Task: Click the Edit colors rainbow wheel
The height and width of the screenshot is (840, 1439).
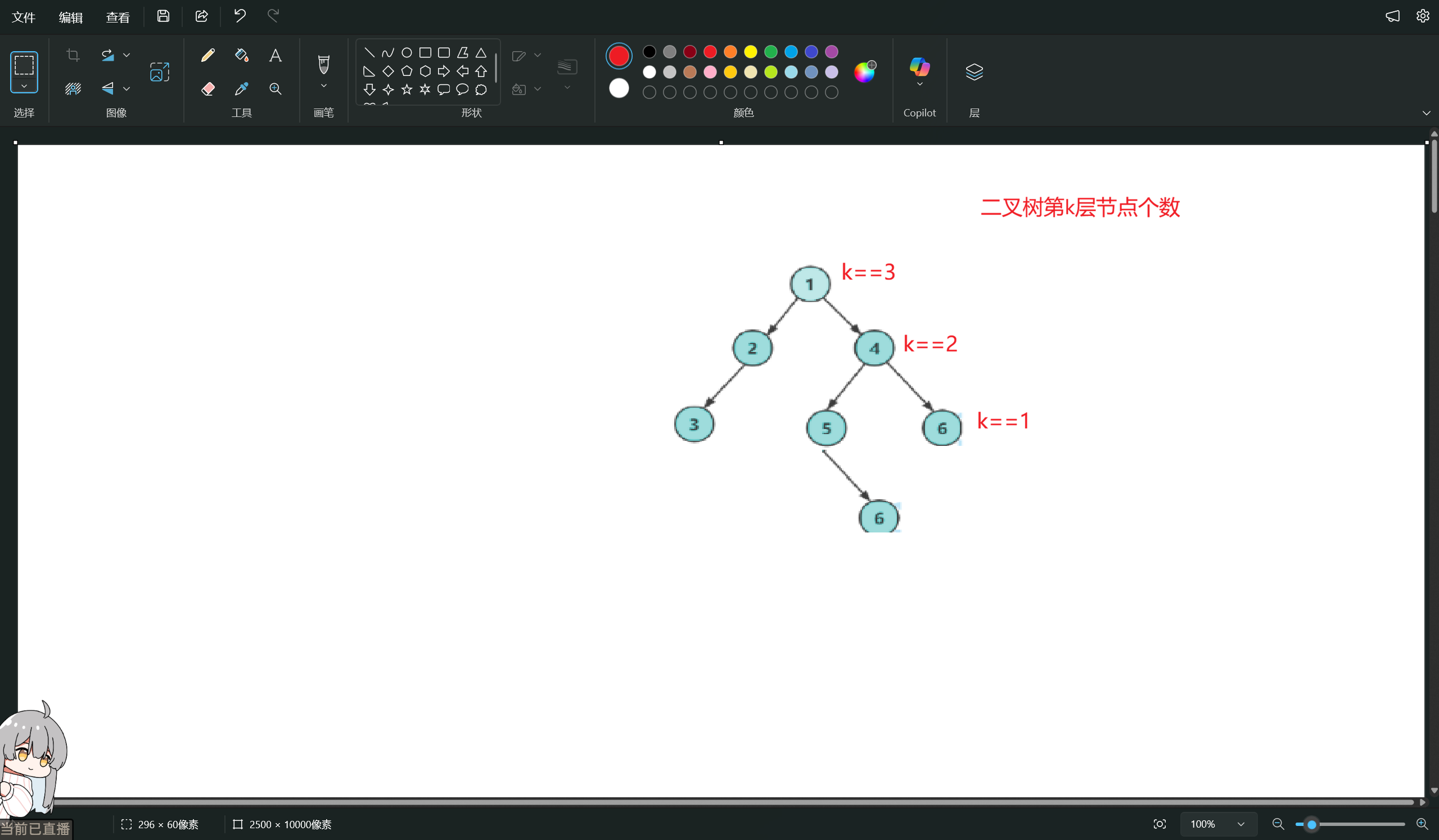Action: point(864,72)
